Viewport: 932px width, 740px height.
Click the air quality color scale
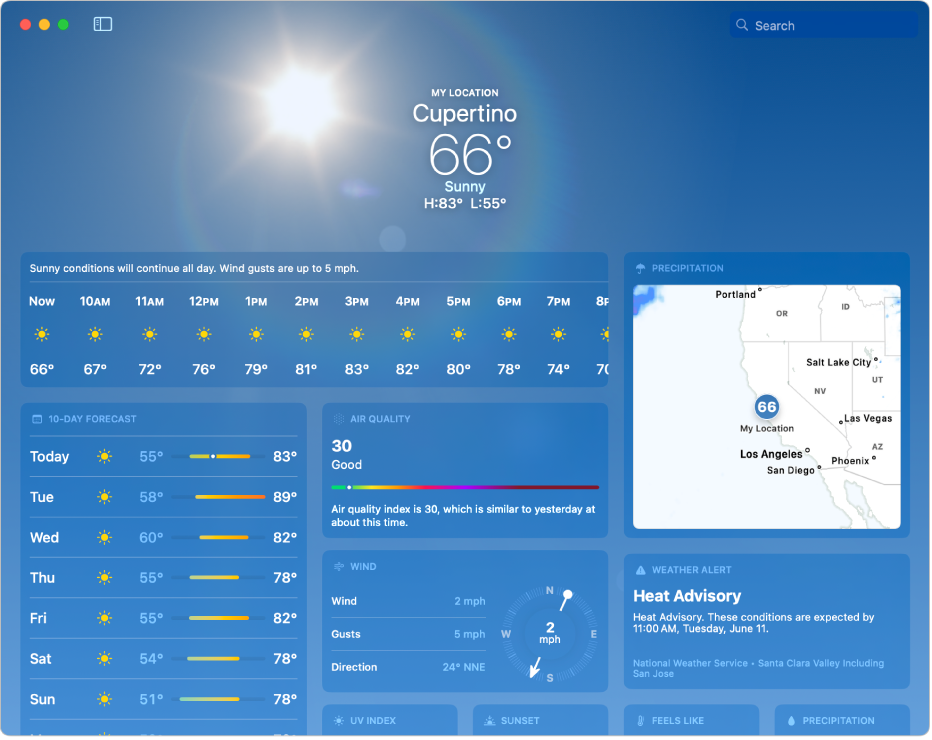(465, 488)
